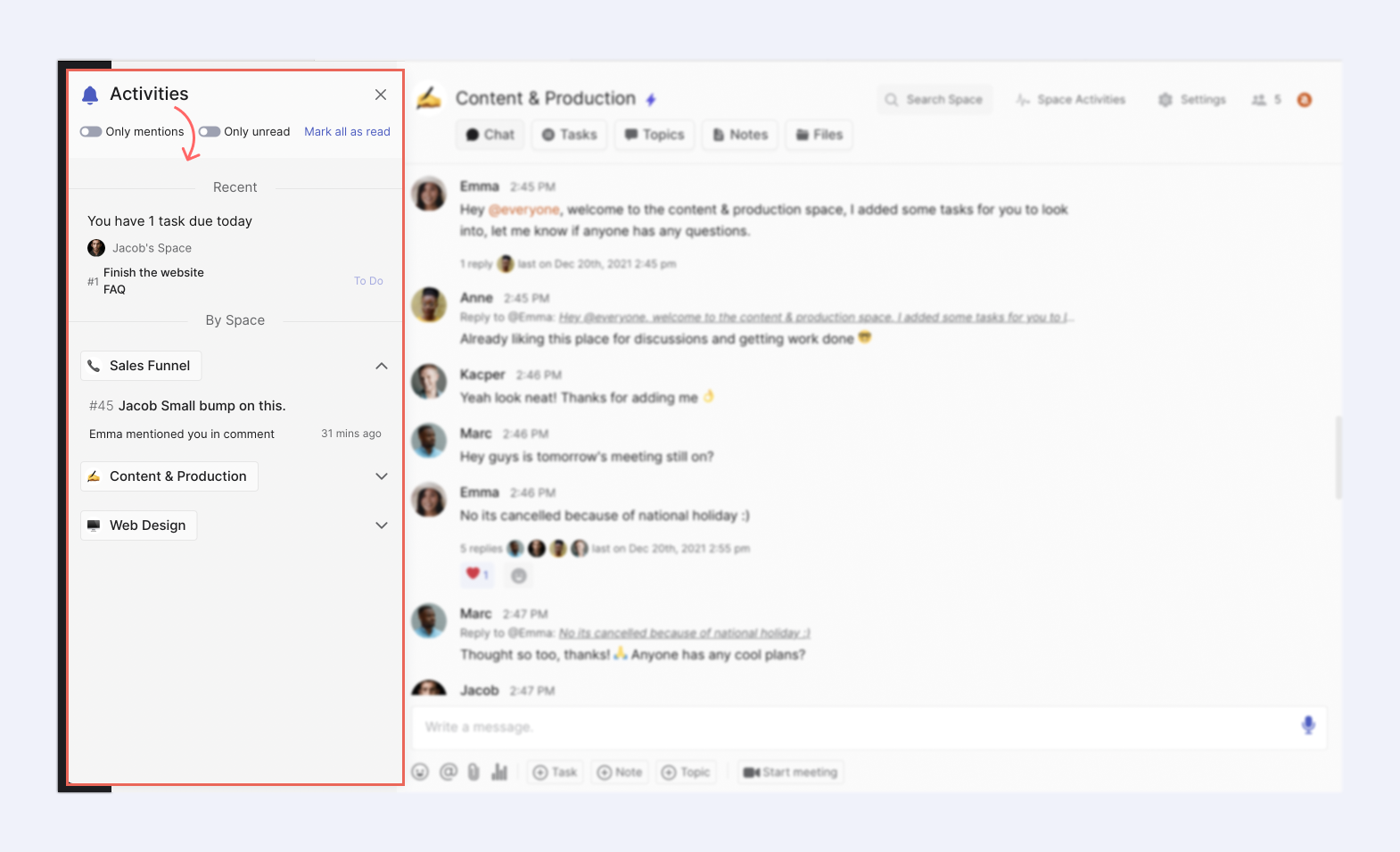Click the Settings gear icon
The width and height of the screenshot is (1400, 852).
(x=1165, y=100)
